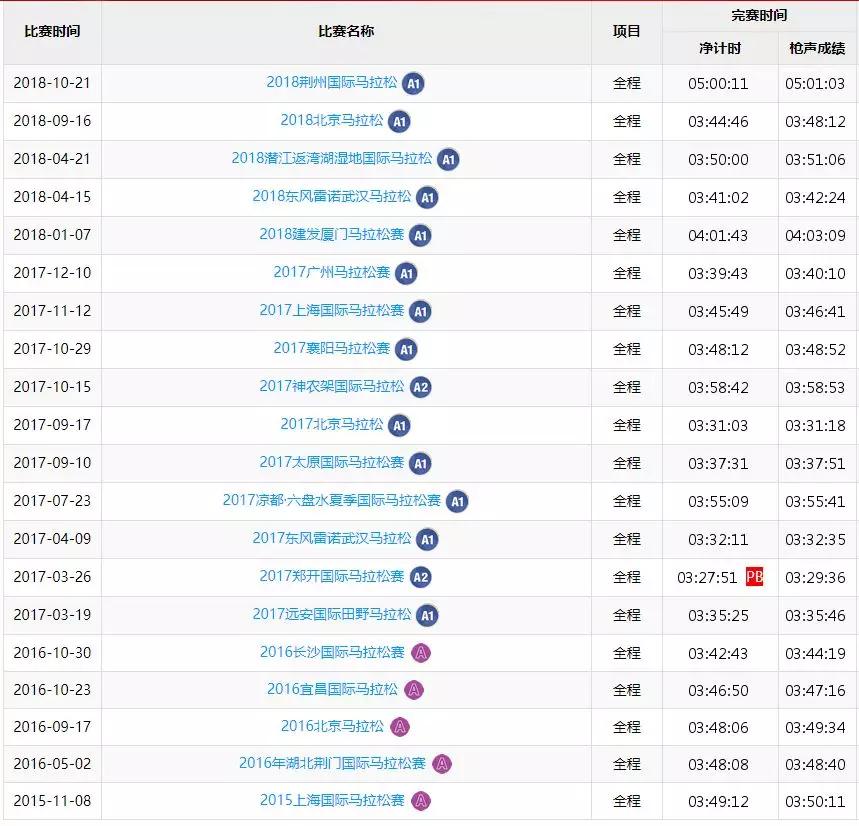Click A2 badge next to 2017郑开国际马拉松赛
The width and height of the screenshot is (859, 826).
point(420,577)
